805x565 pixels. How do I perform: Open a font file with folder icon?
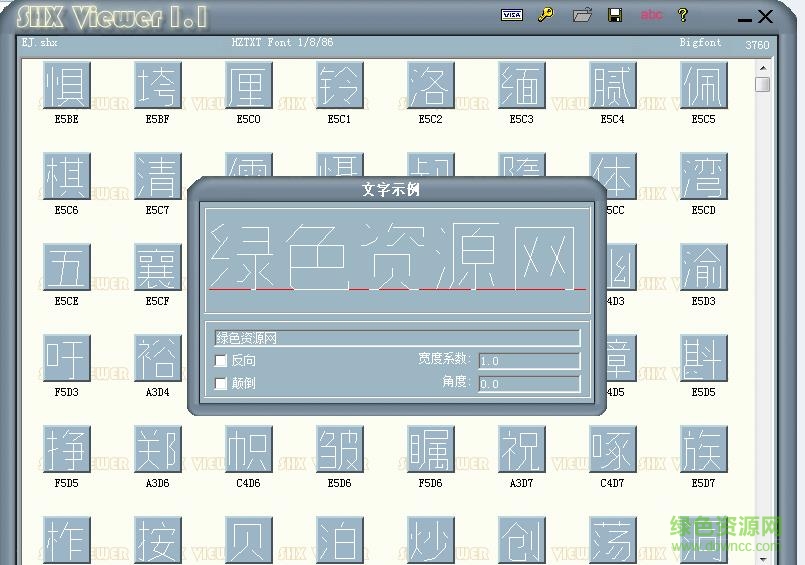(582, 15)
